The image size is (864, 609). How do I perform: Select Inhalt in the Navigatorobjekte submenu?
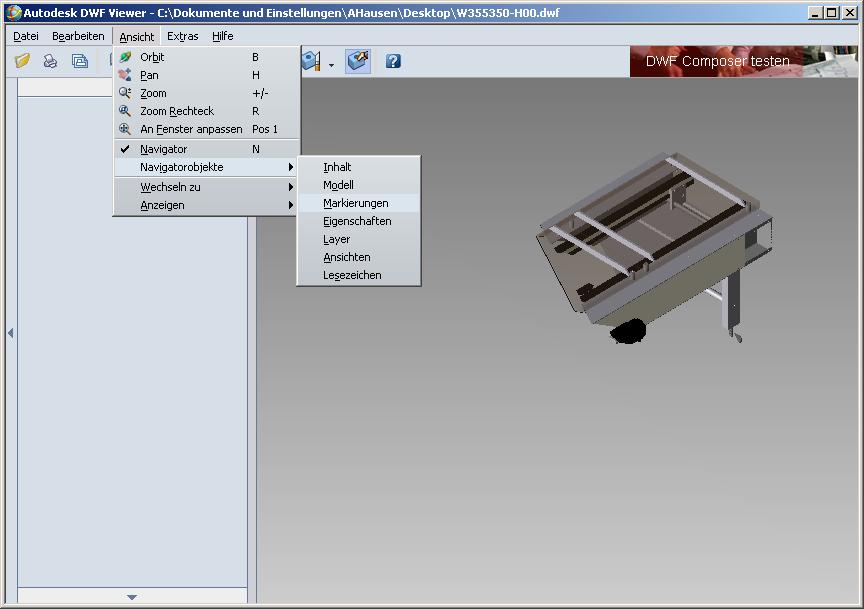tap(359, 167)
